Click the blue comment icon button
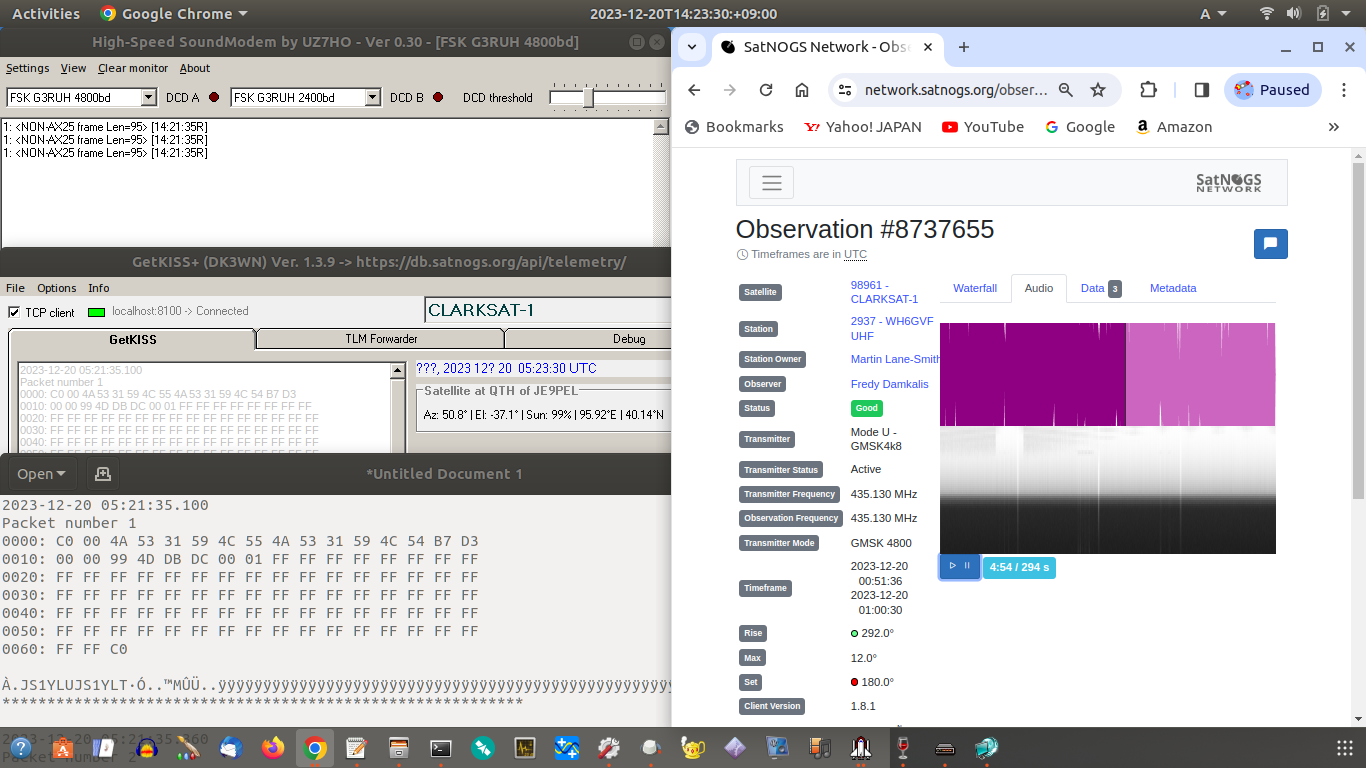The height and width of the screenshot is (768, 1366). (x=1270, y=244)
